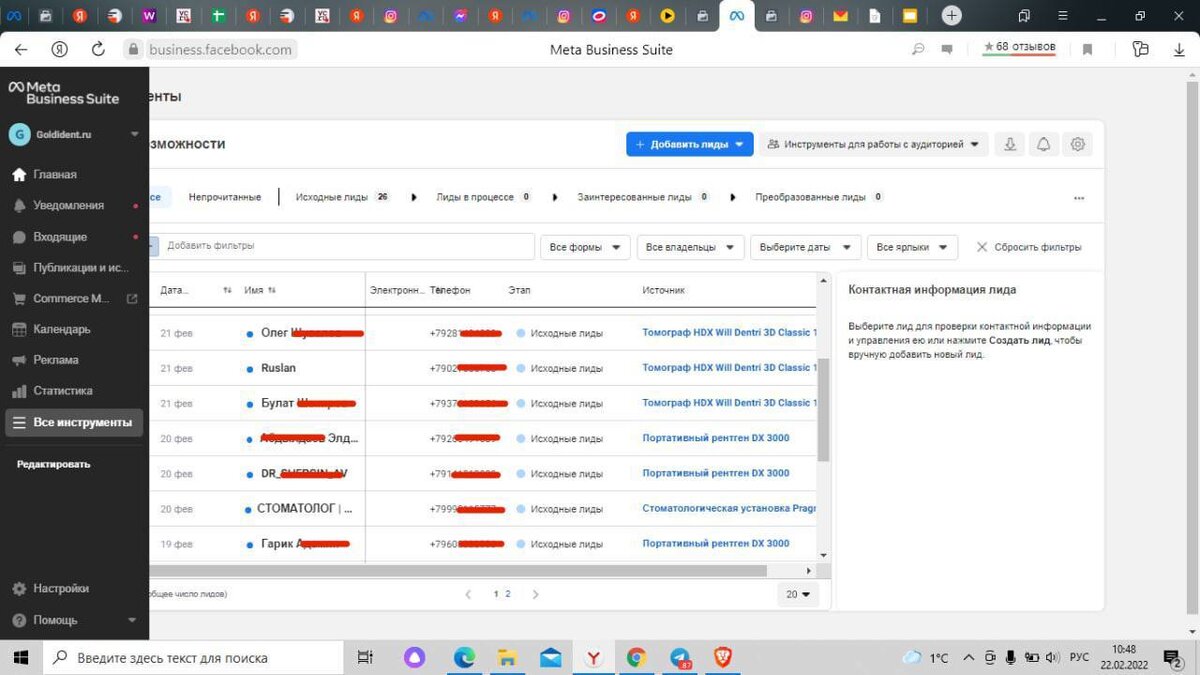Open Все инструменты menu
Image resolution: width=1200 pixels, height=675 pixels.
(74, 423)
